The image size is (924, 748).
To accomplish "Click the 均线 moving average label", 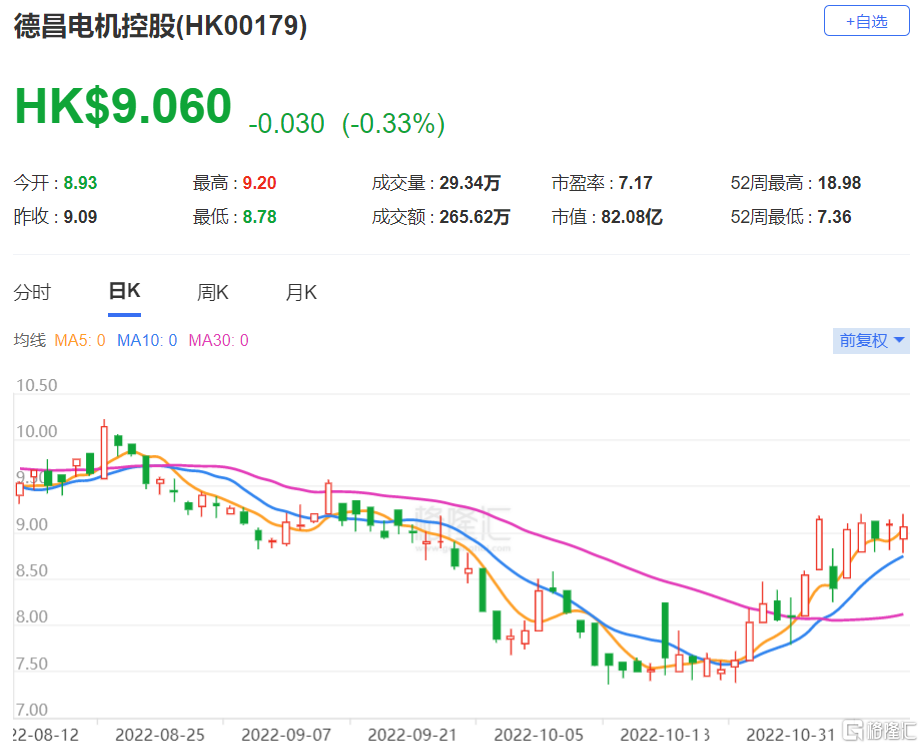I will [x=29, y=340].
